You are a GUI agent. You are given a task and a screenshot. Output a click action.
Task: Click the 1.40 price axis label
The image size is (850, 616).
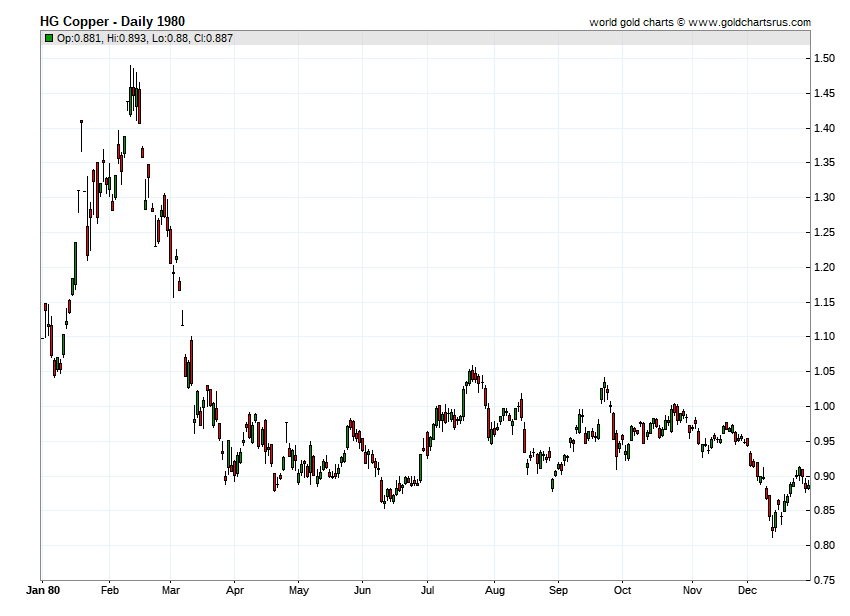[824, 128]
